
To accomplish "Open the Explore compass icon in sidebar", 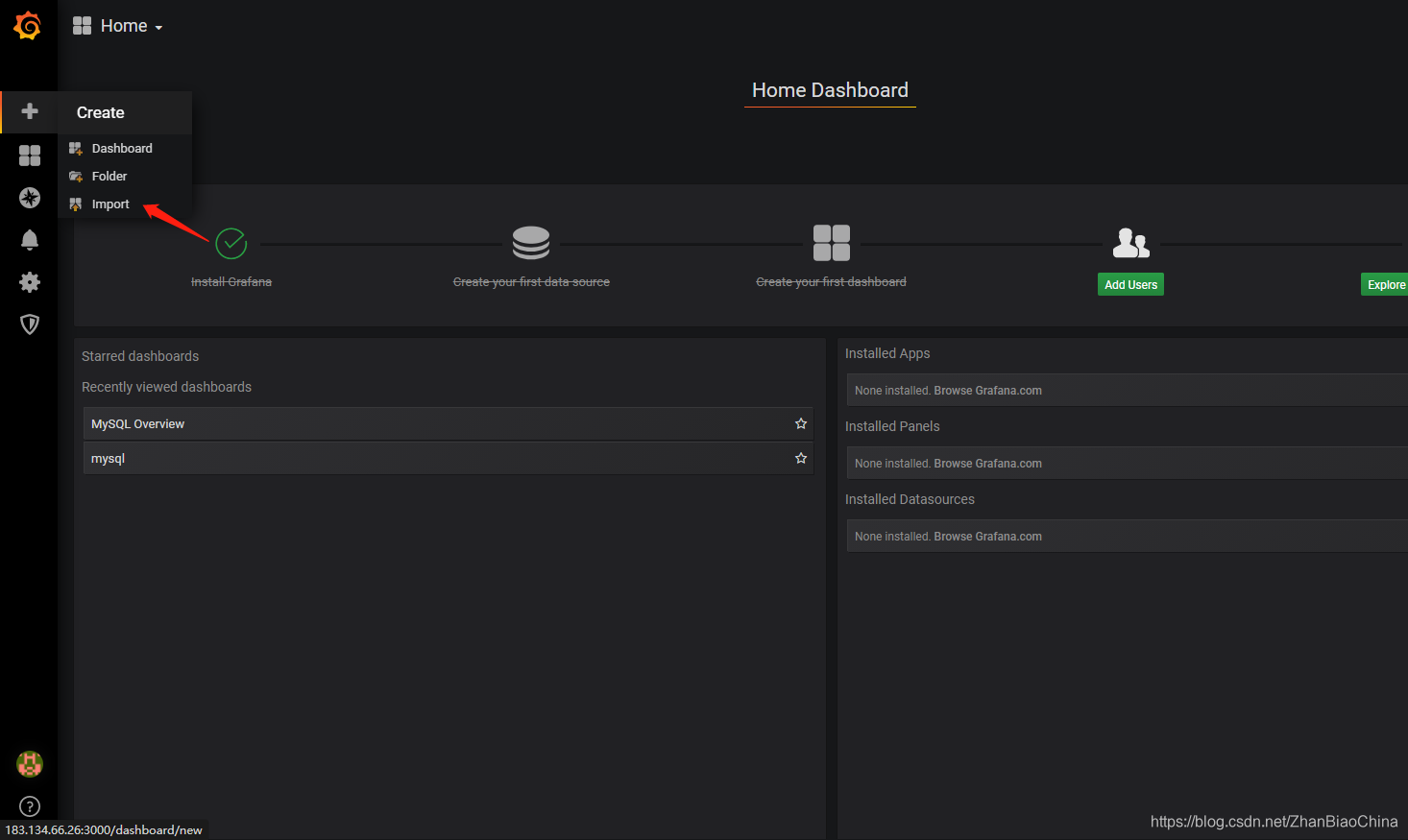I will pos(30,198).
